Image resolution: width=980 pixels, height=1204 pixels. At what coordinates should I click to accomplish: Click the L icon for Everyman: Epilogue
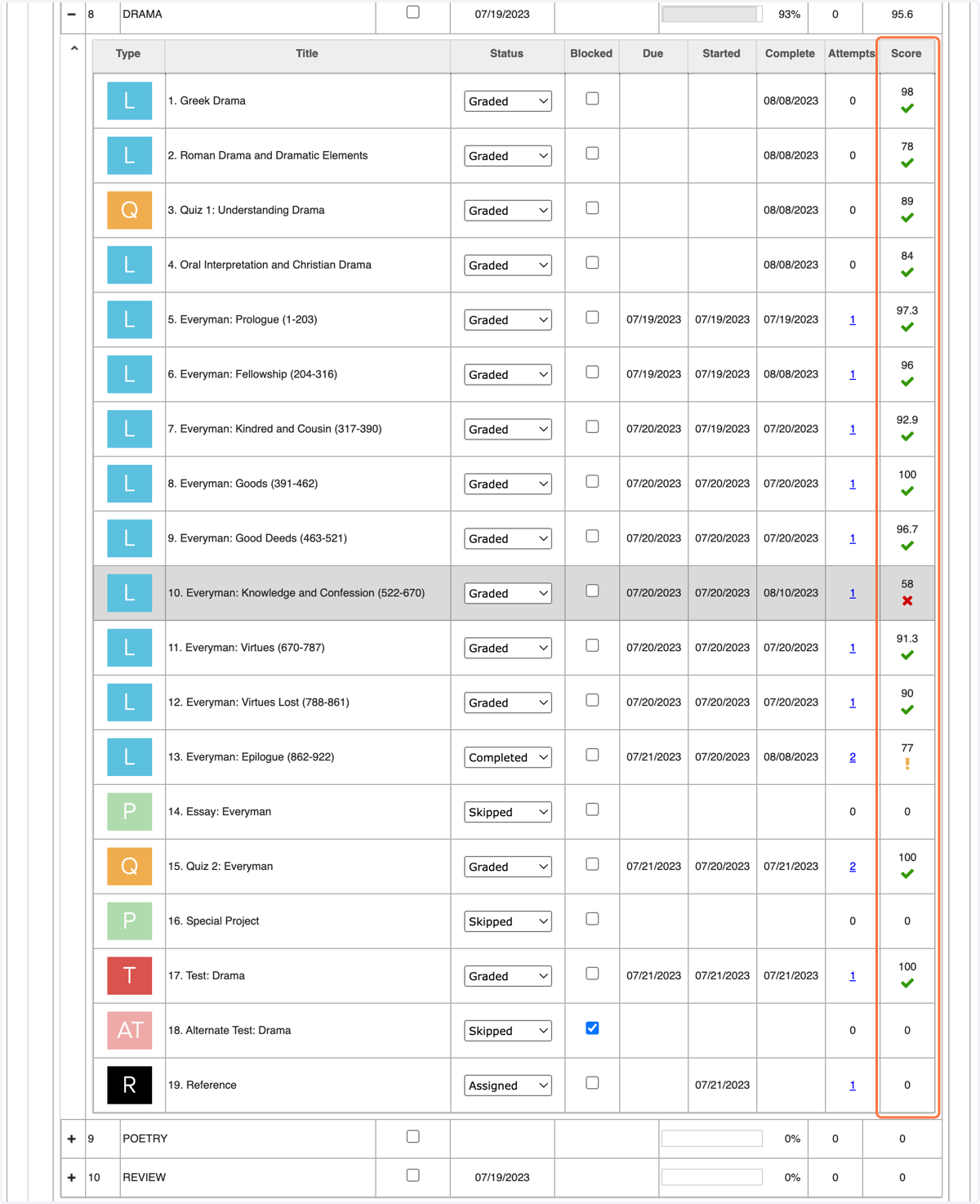(x=129, y=758)
